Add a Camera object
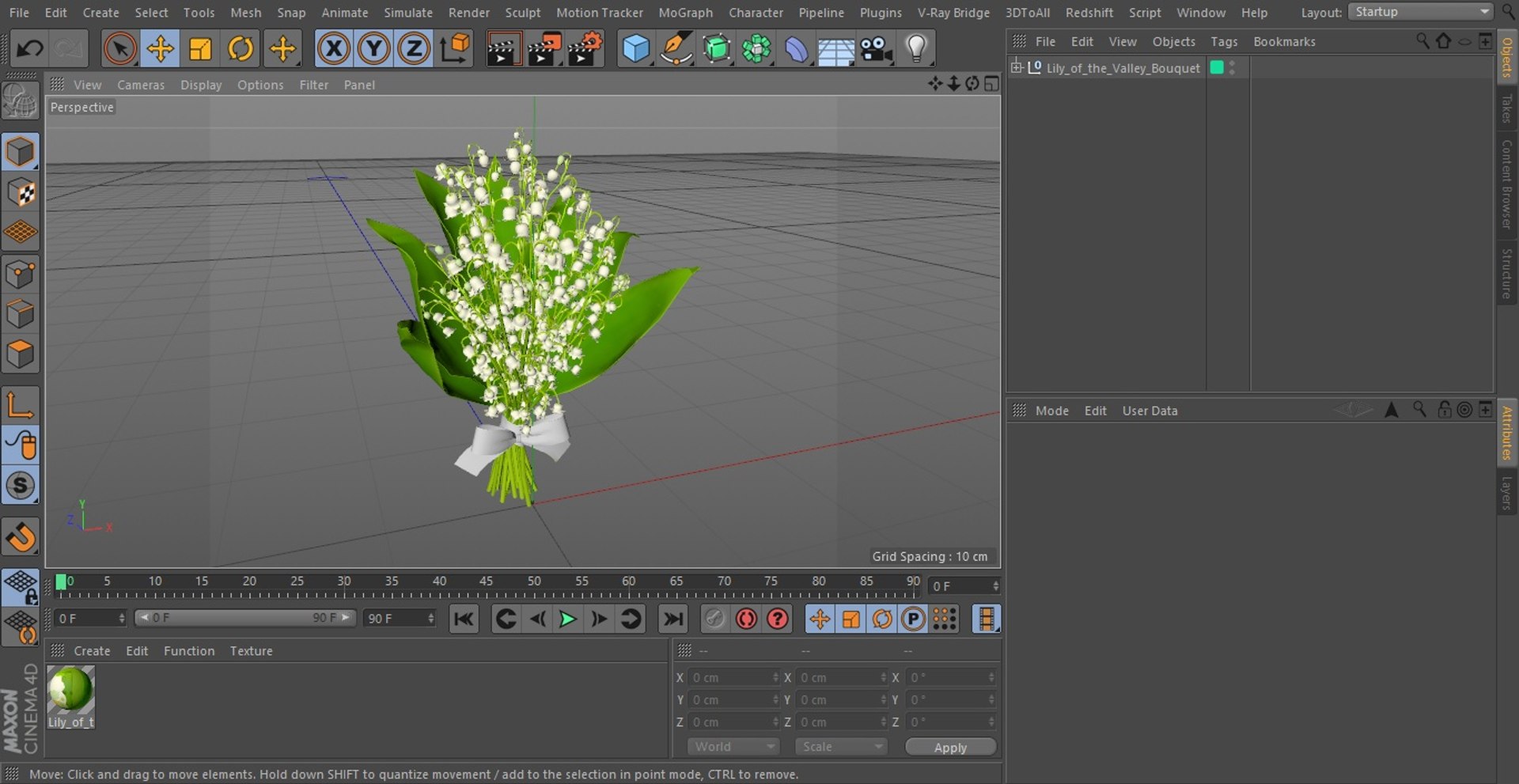Image resolution: width=1519 pixels, height=784 pixels. tap(876, 49)
